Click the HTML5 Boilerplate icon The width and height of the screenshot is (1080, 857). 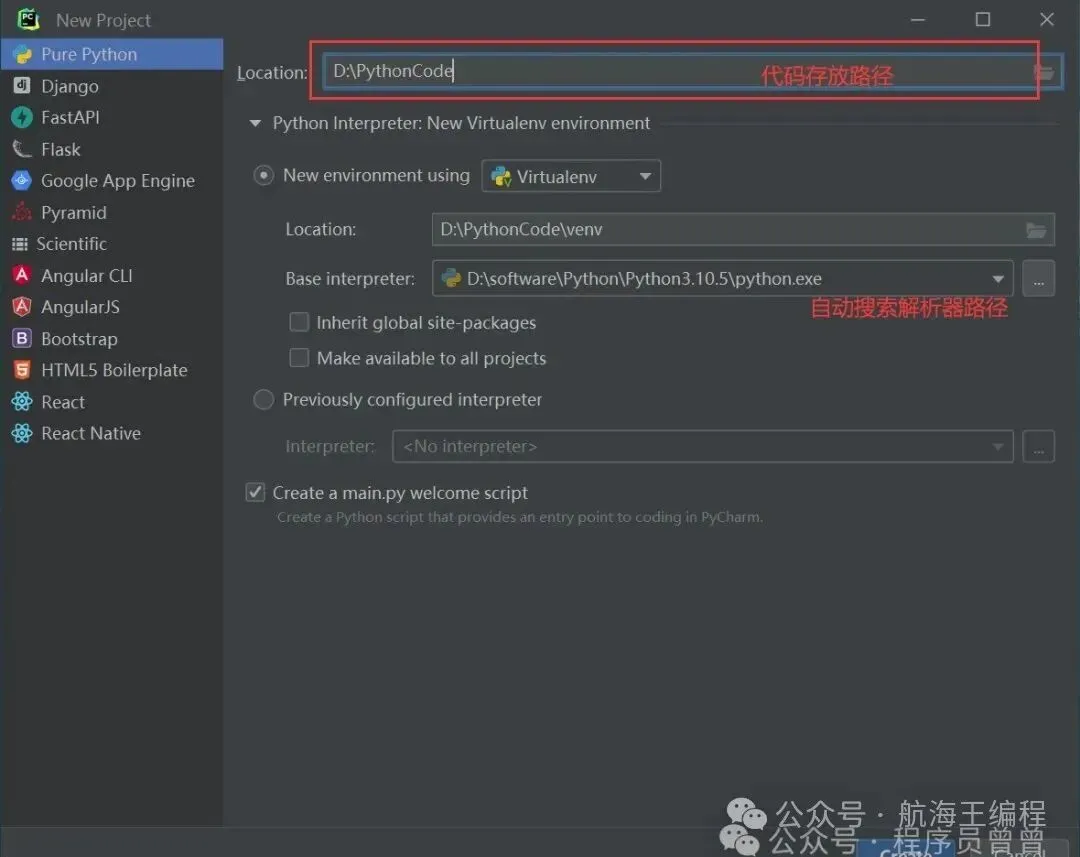22,370
